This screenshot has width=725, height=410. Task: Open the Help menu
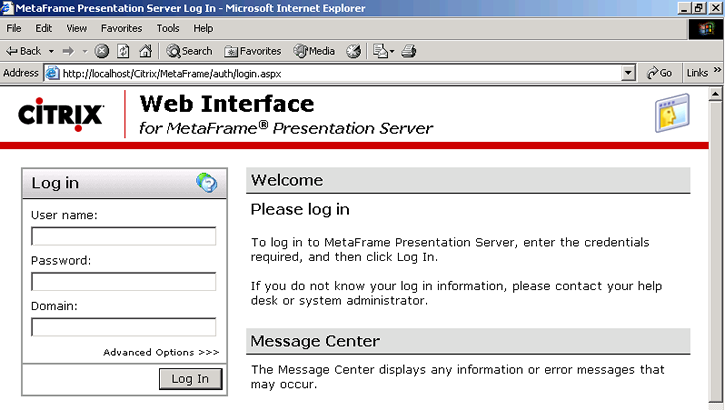(203, 29)
